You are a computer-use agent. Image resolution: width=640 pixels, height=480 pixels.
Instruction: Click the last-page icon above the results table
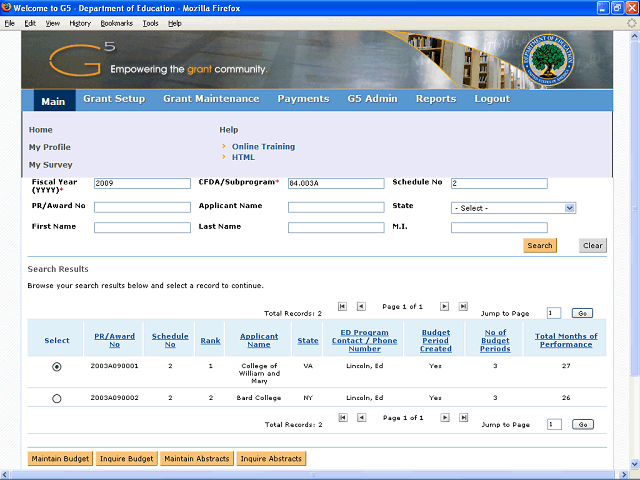(x=464, y=306)
